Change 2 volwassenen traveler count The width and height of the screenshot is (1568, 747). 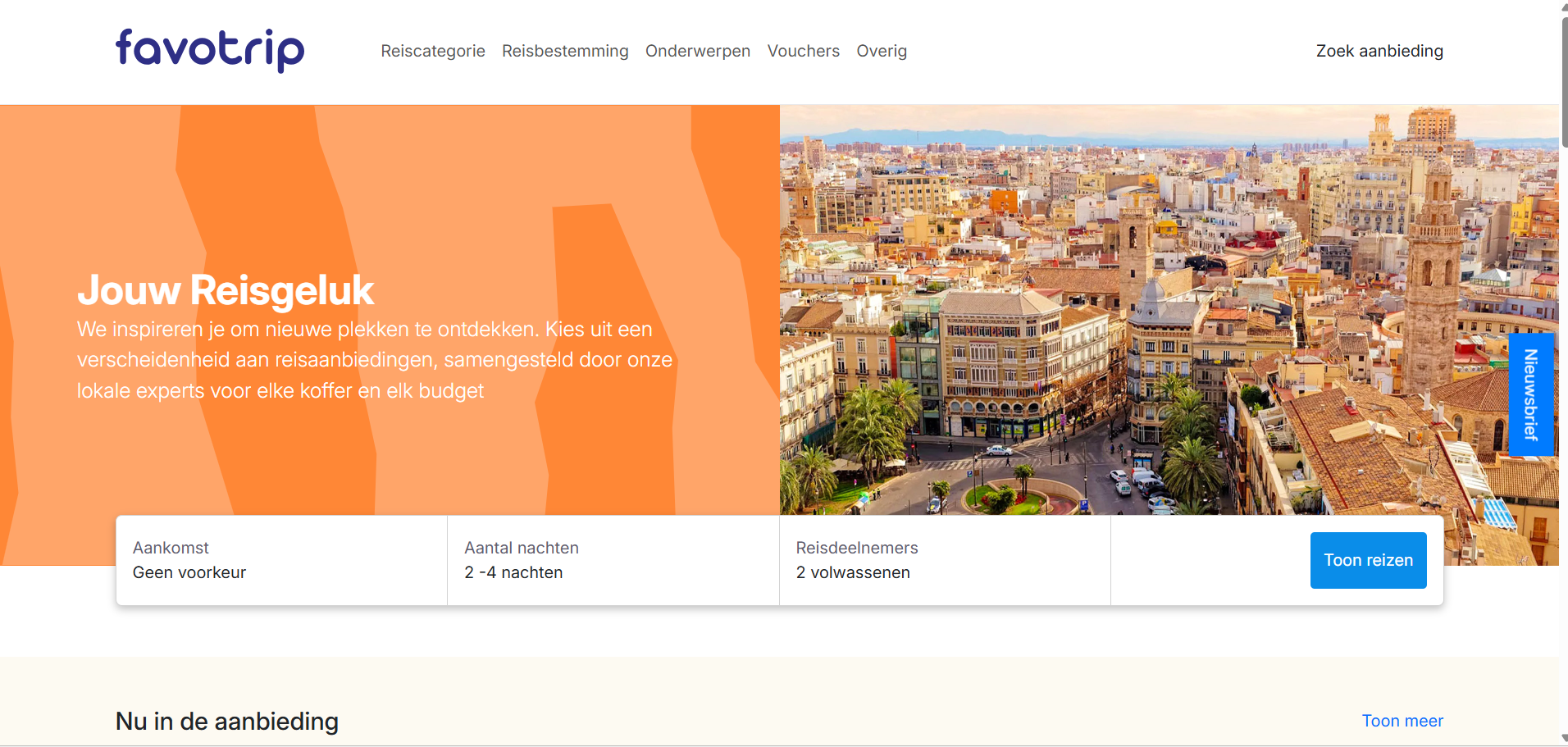(x=853, y=572)
